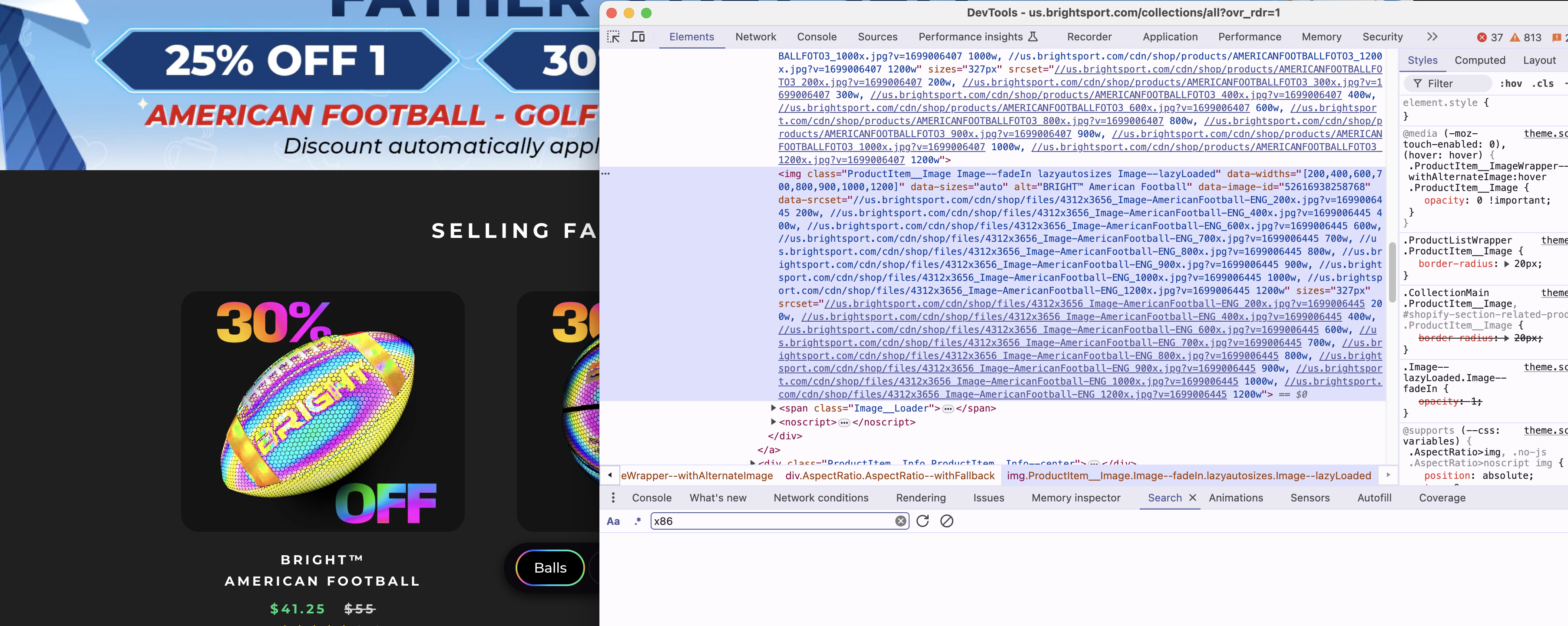1568x626 pixels.
Task: Click the red errors count icon
Action: click(x=1482, y=37)
